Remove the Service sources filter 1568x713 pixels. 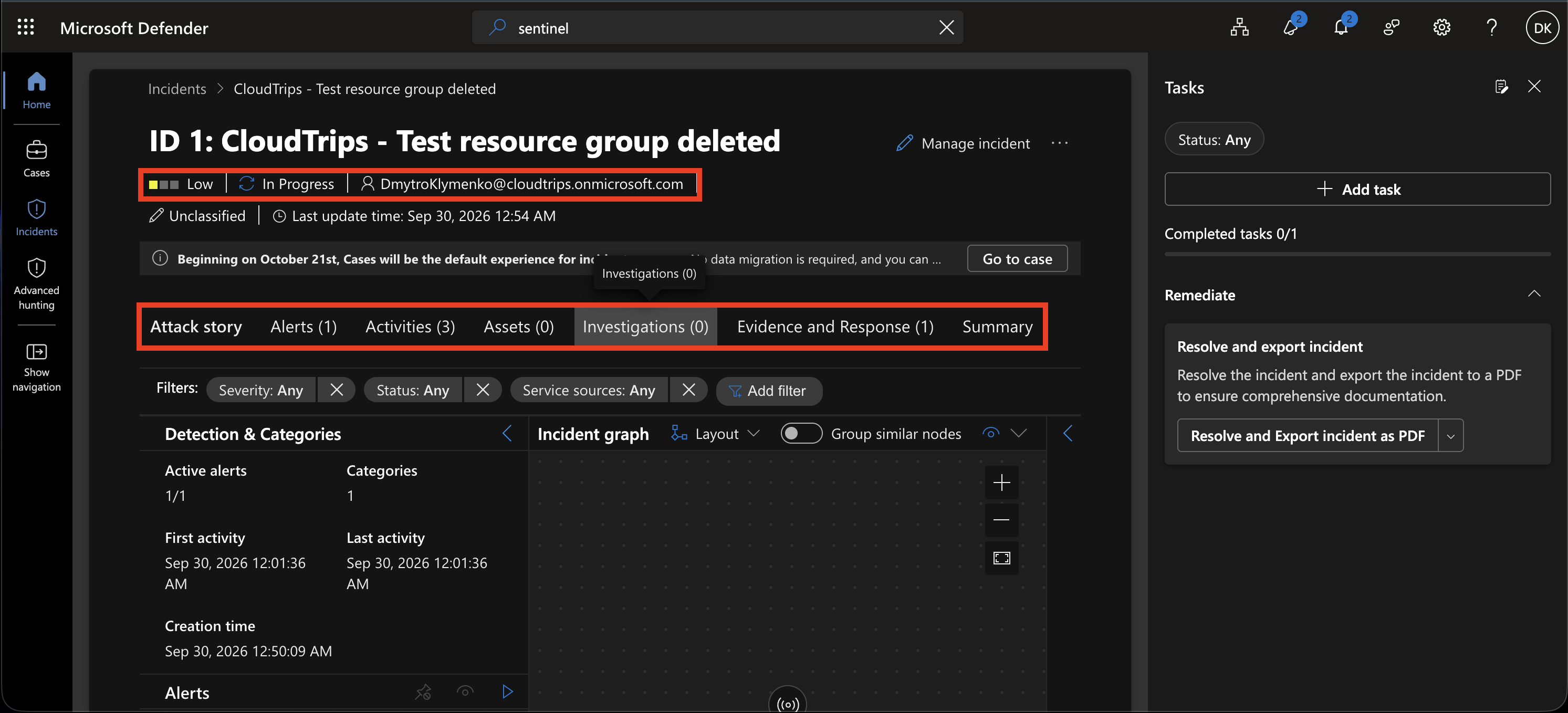coord(688,390)
